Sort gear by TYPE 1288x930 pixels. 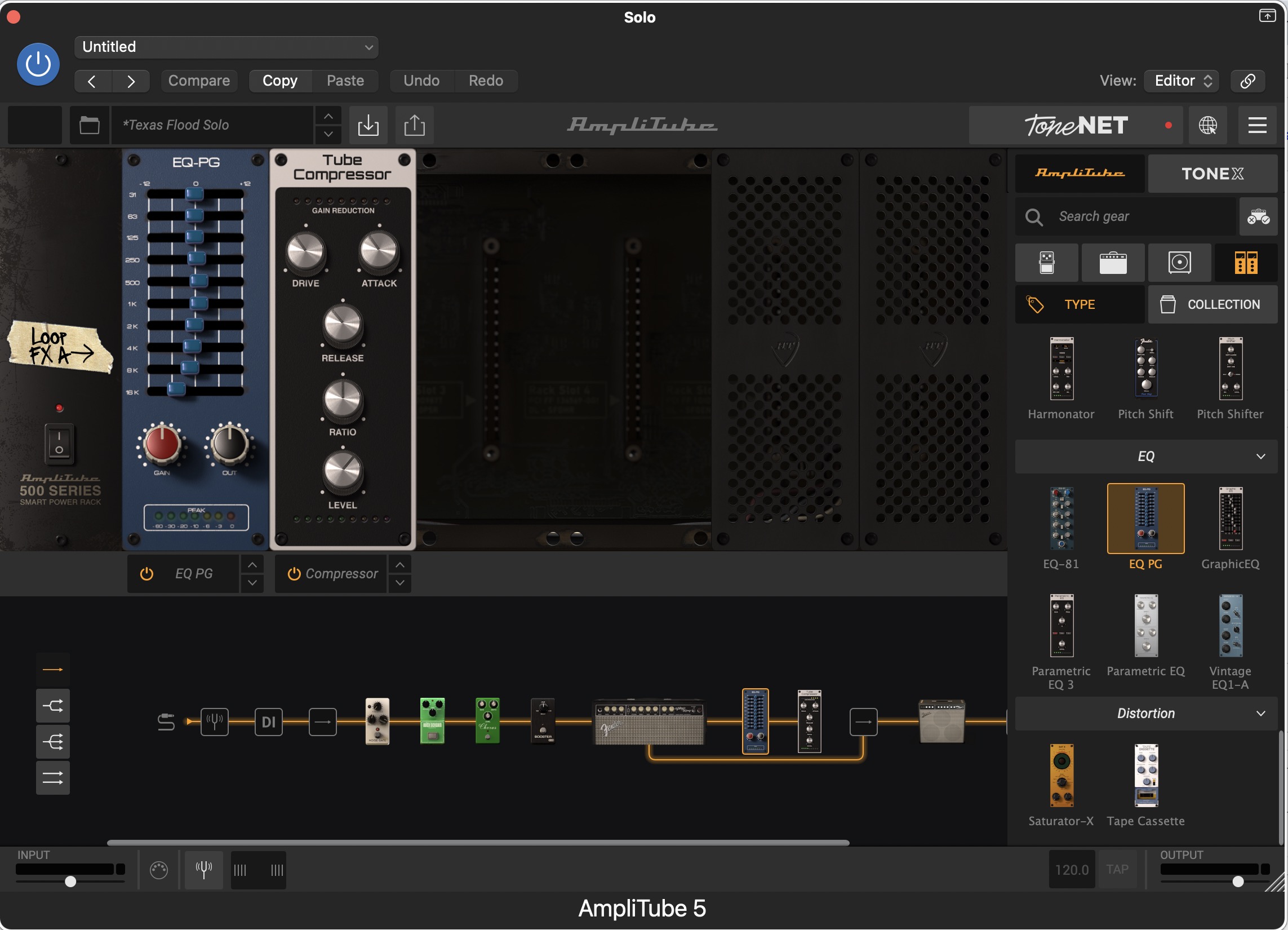(1080, 304)
